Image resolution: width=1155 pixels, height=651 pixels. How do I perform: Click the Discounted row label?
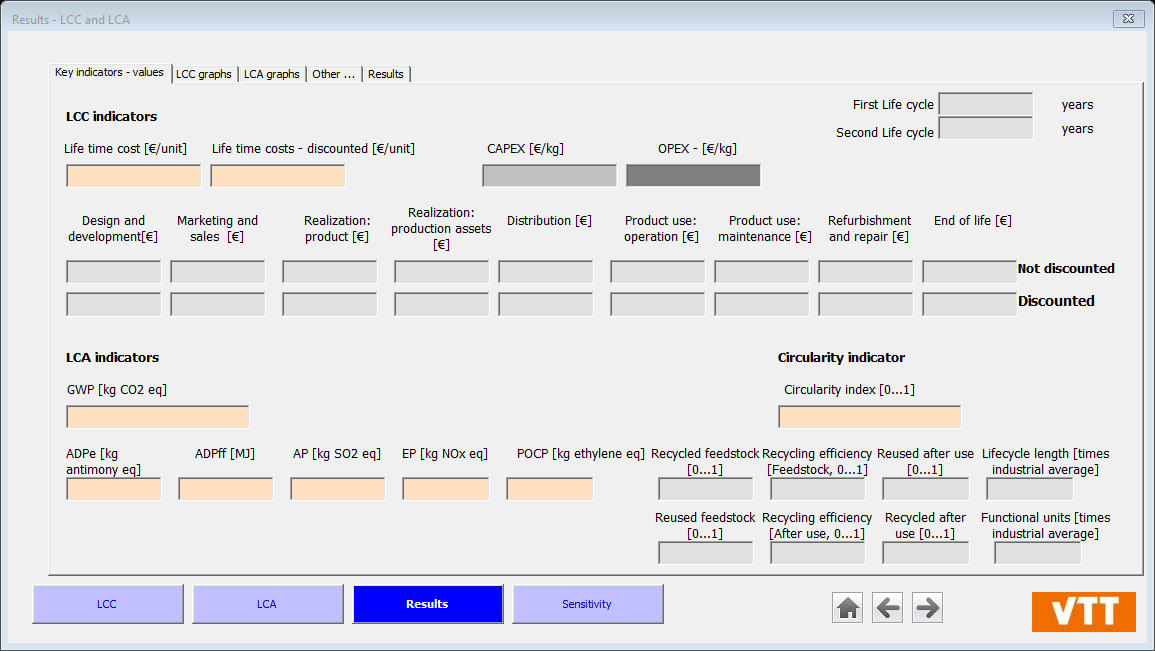(x=1056, y=301)
